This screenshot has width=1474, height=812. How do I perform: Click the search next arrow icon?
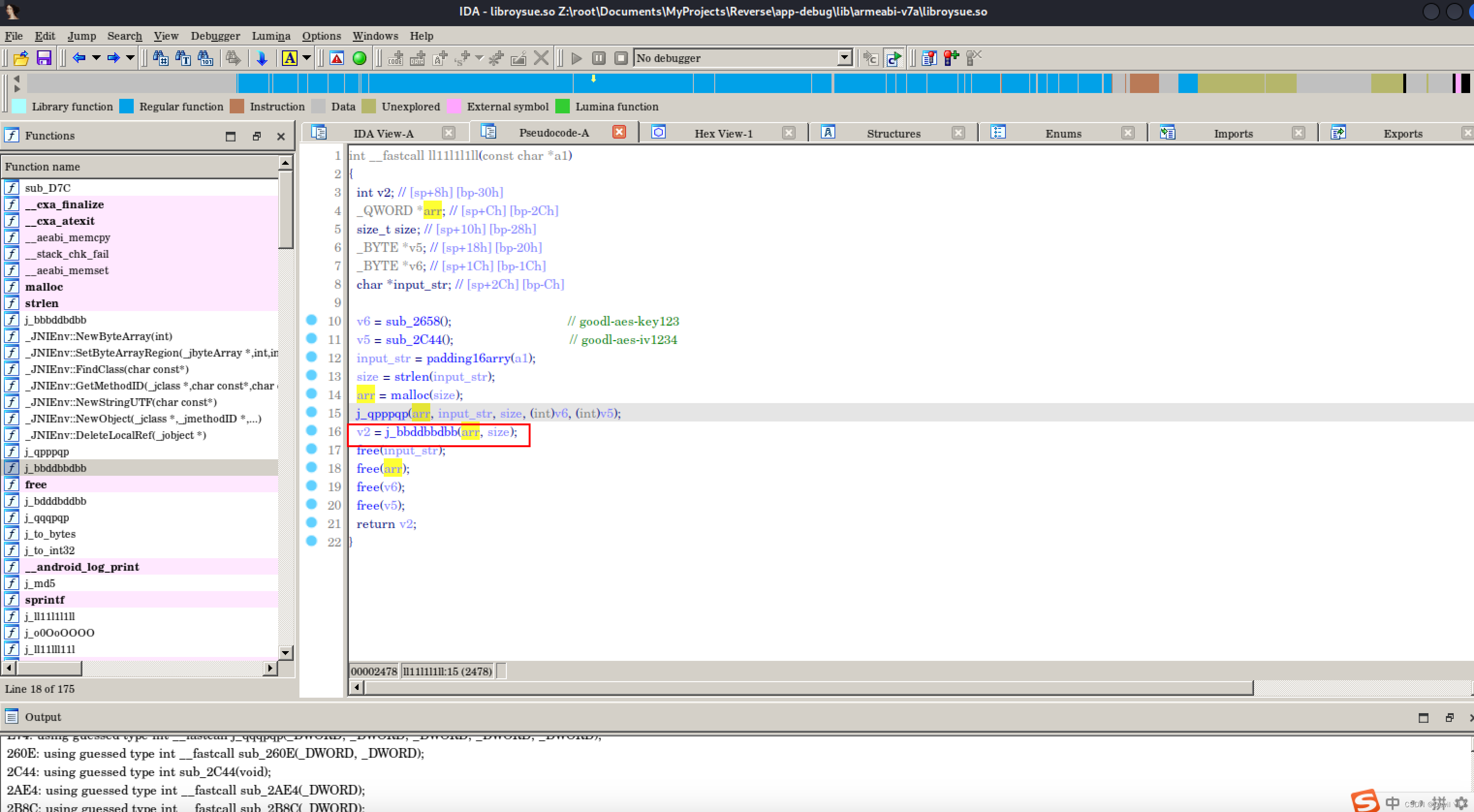(x=233, y=58)
